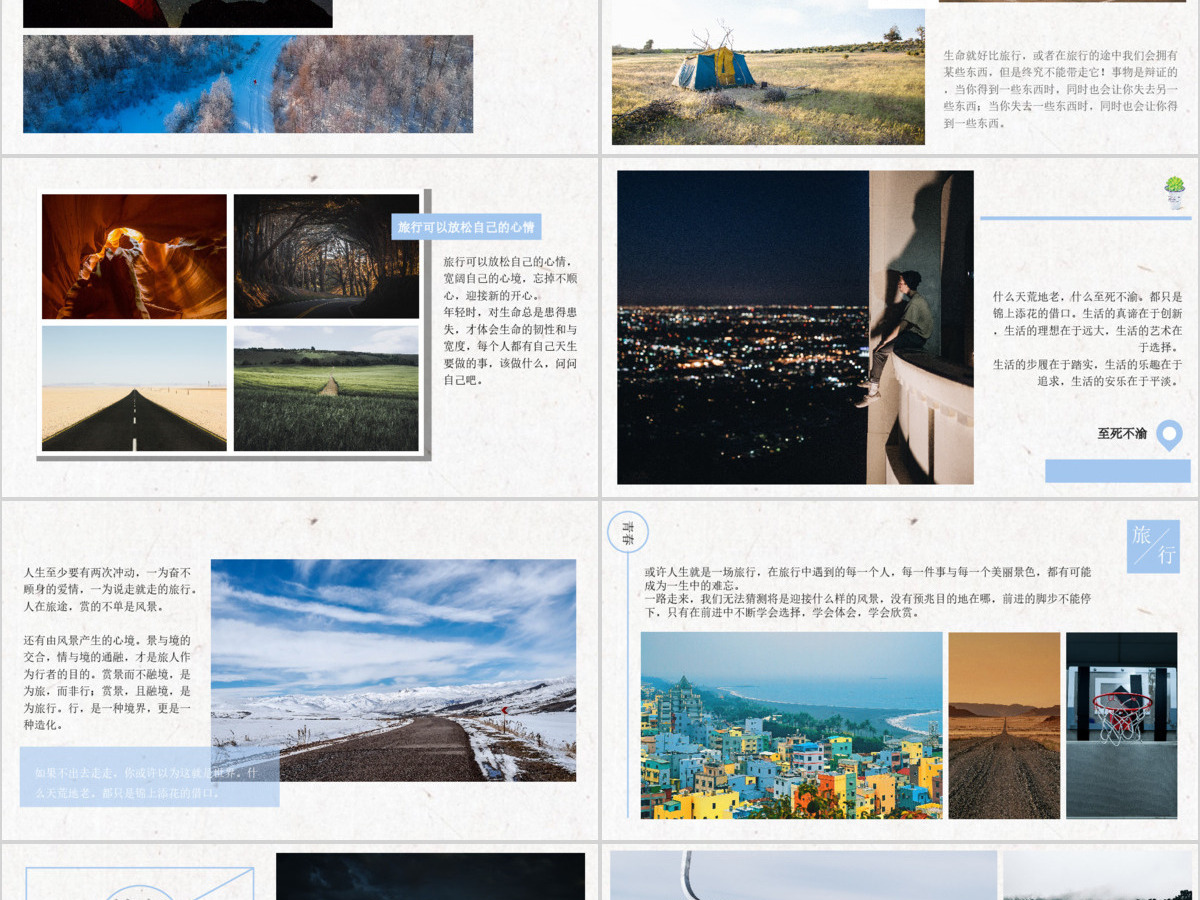Click the paragraph starting 生命就好比旅行

click(1060, 89)
